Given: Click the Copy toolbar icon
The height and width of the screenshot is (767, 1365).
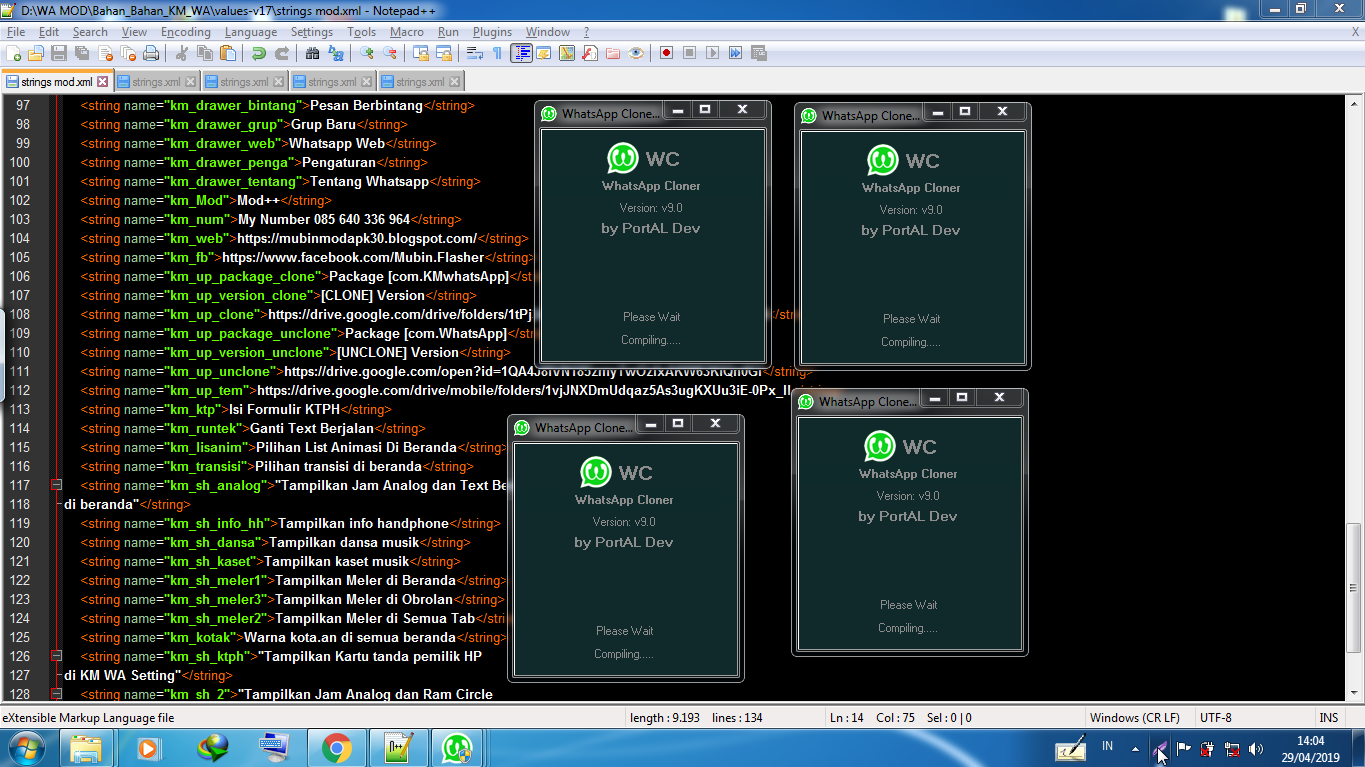Looking at the screenshot, I should (x=205, y=53).
